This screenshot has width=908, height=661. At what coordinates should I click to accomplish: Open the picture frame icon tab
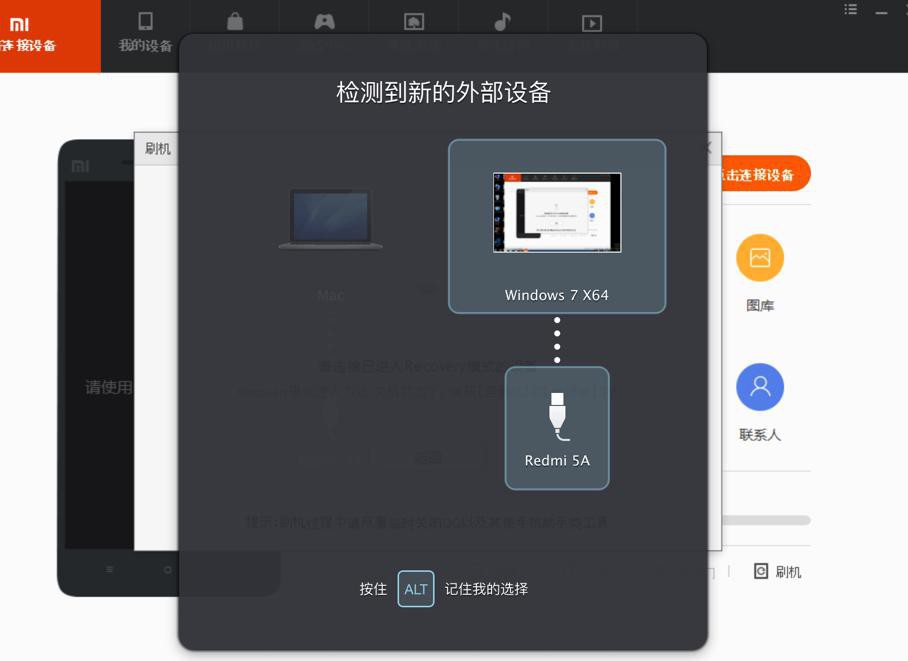[413, 22]
